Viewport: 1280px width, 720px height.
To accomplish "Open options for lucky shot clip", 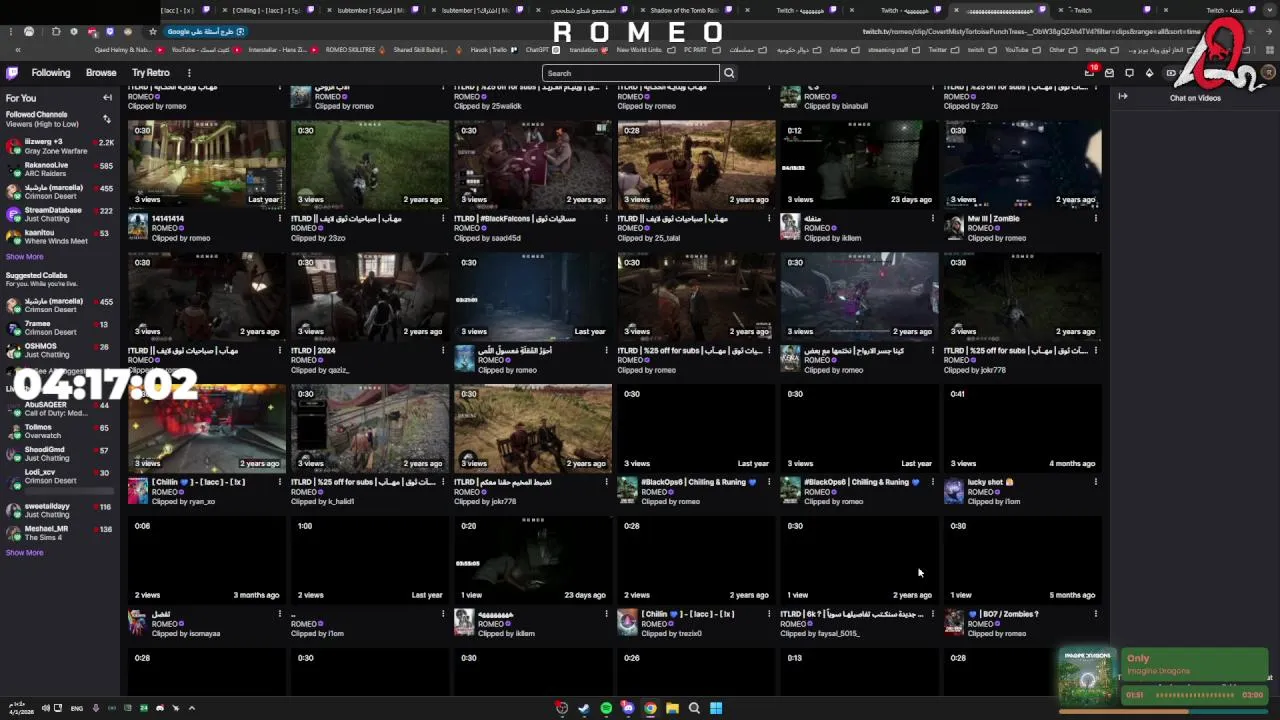I will tap(1096, 482).
